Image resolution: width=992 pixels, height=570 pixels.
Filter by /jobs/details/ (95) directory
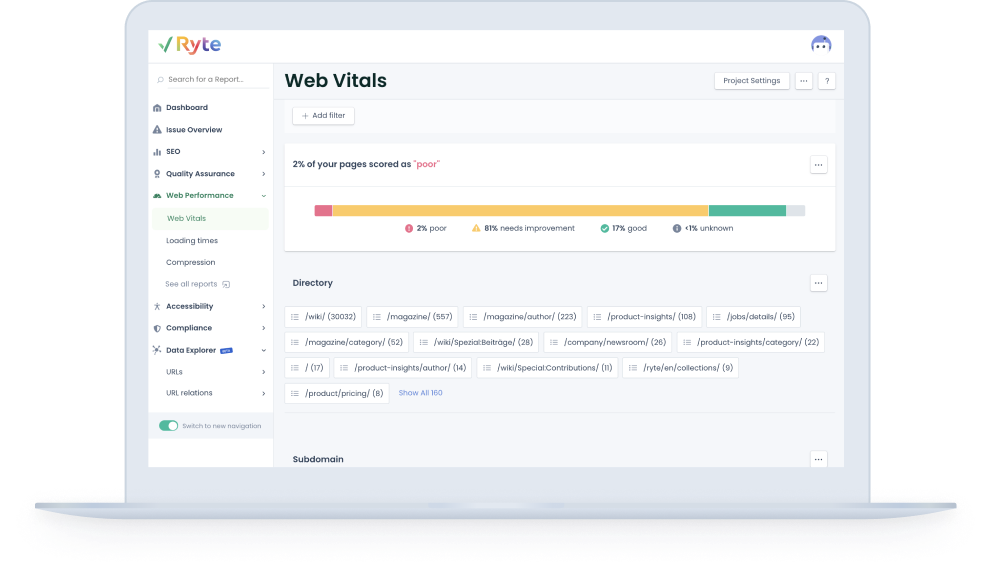(x=753, y=317)
